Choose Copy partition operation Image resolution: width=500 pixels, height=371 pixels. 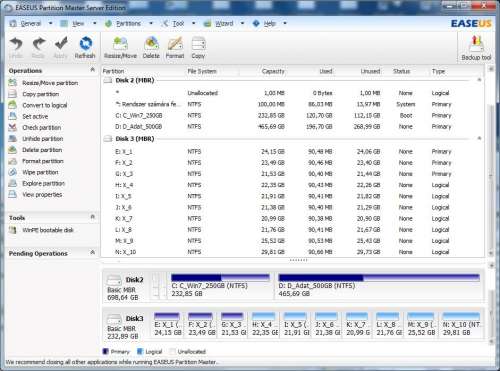click(40, 94)
